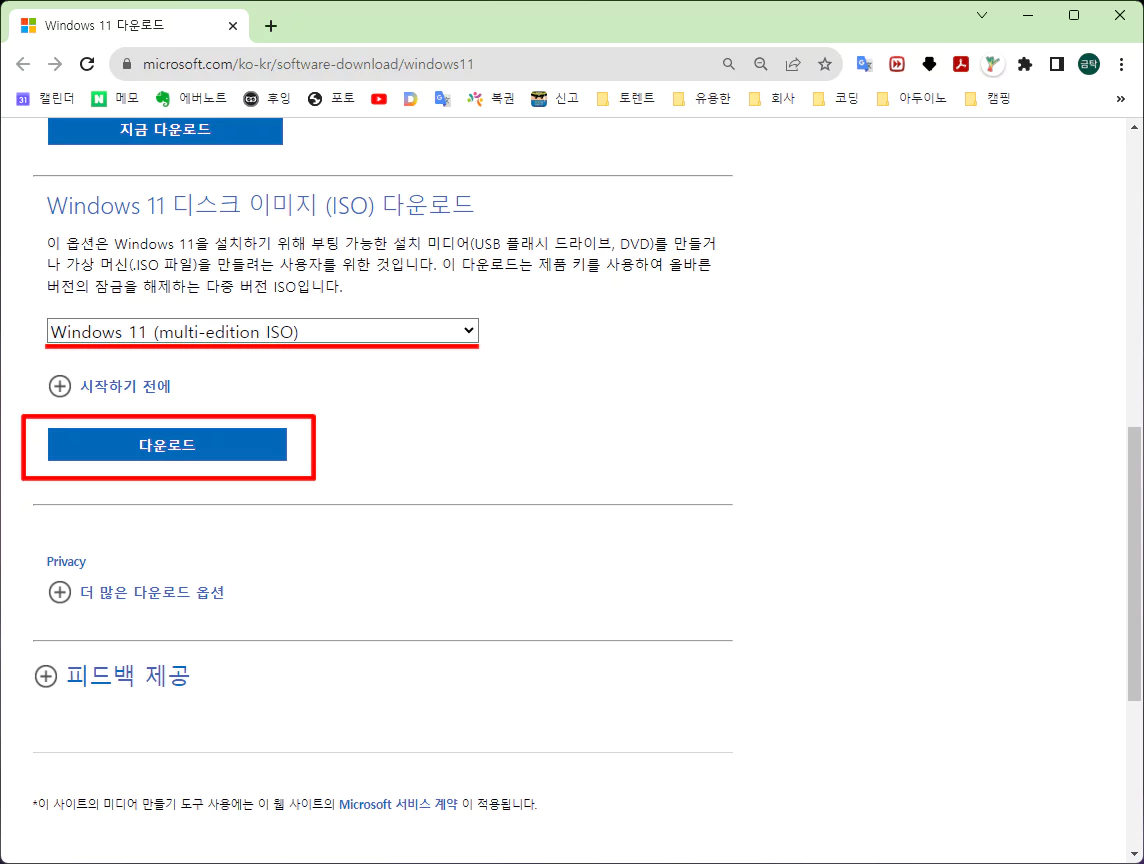Go back to the previous page
Image resolution: width=1144 pixels, height=864 pixels.
pos(23,64)
